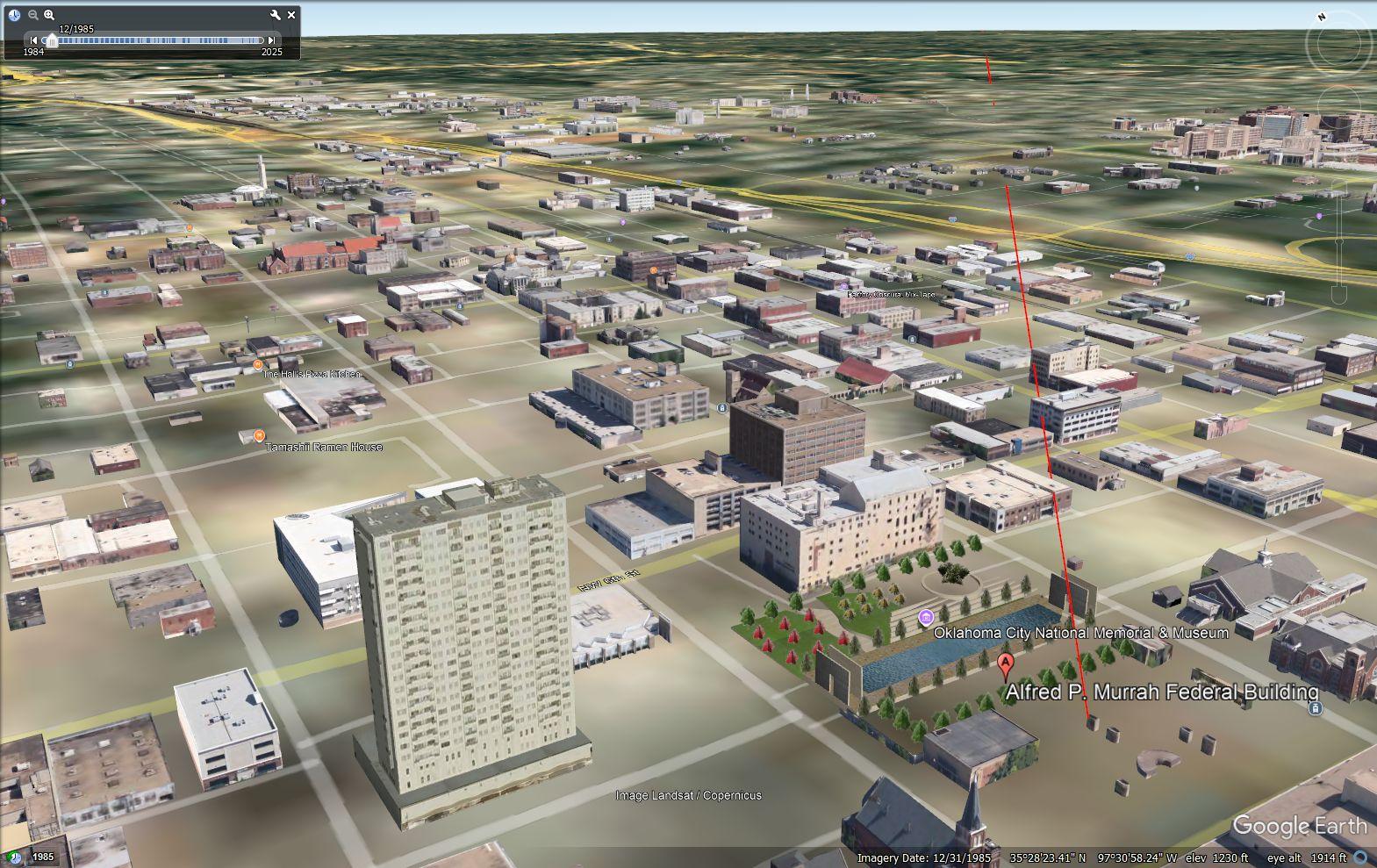Click the Tamashii Ramen House label
Viewport: 1377px width, 868px height.
324,447
